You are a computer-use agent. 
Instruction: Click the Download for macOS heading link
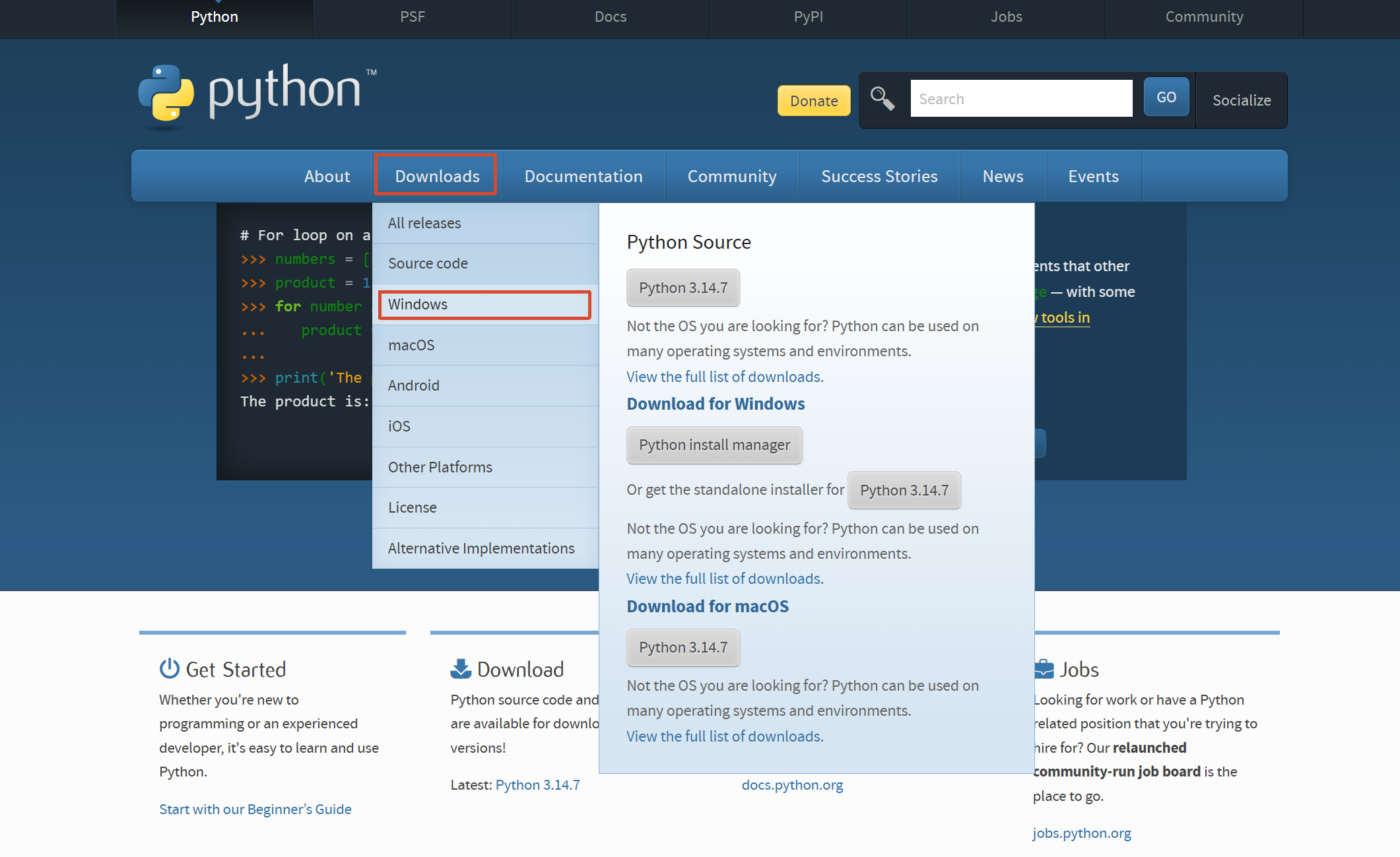click(x=708, y=606)
